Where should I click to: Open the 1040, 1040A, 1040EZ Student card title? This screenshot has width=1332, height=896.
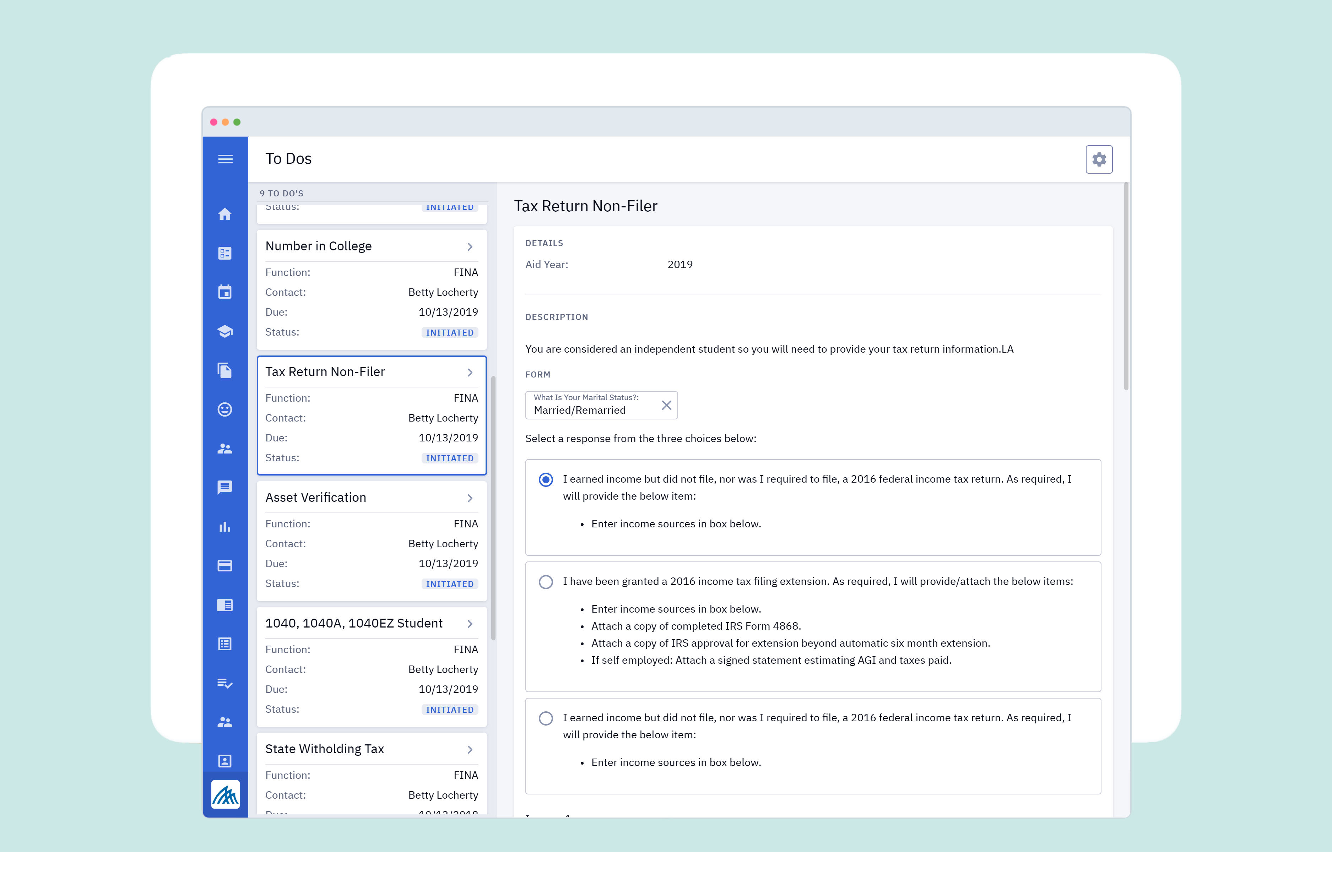click(x=354, y=623)
